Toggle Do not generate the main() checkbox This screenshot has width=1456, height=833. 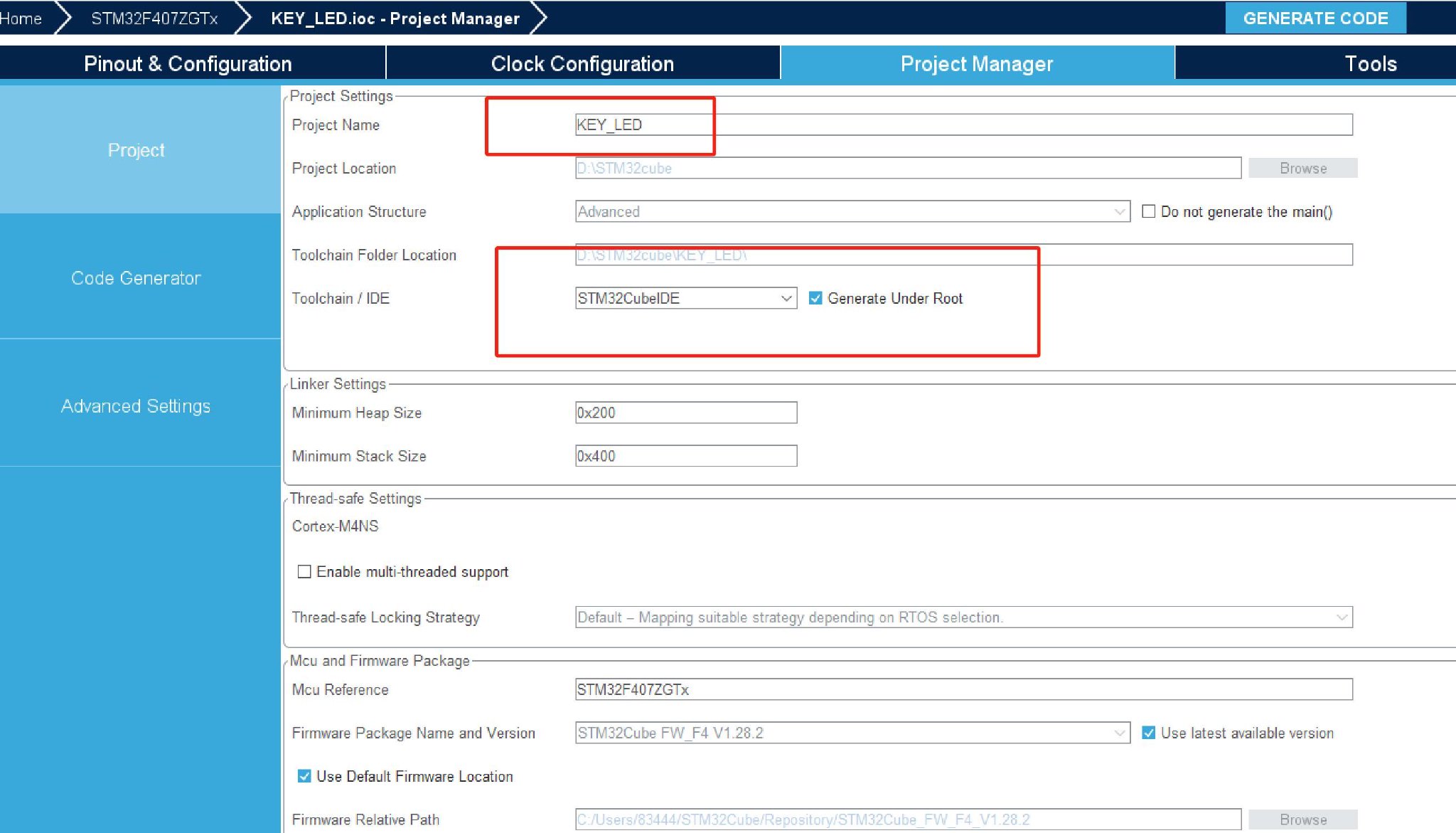1148,211
